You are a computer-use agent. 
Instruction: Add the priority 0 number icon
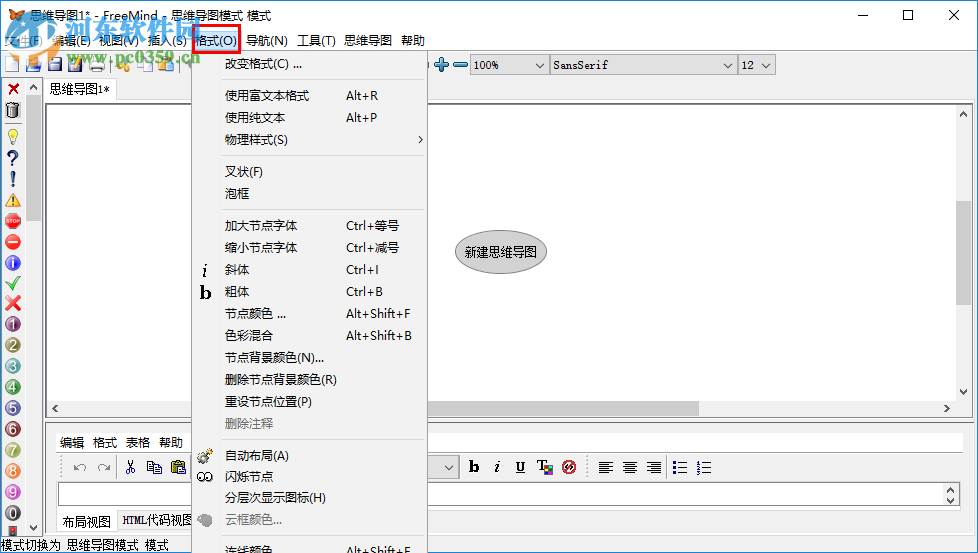[13, 512]
